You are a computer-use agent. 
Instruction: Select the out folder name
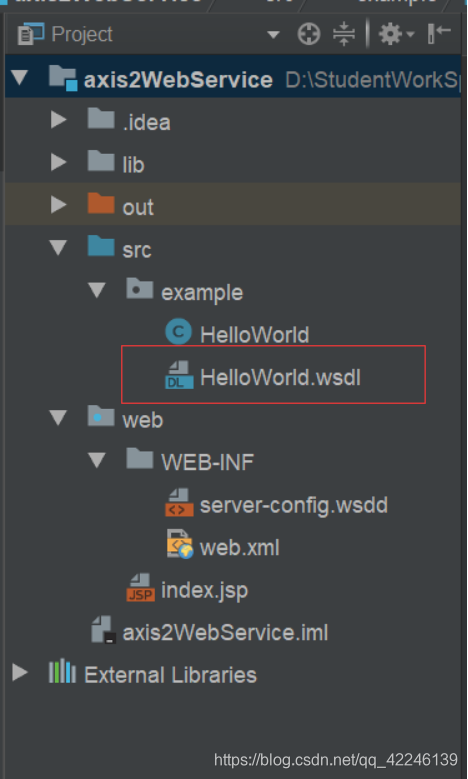(138, 207)
